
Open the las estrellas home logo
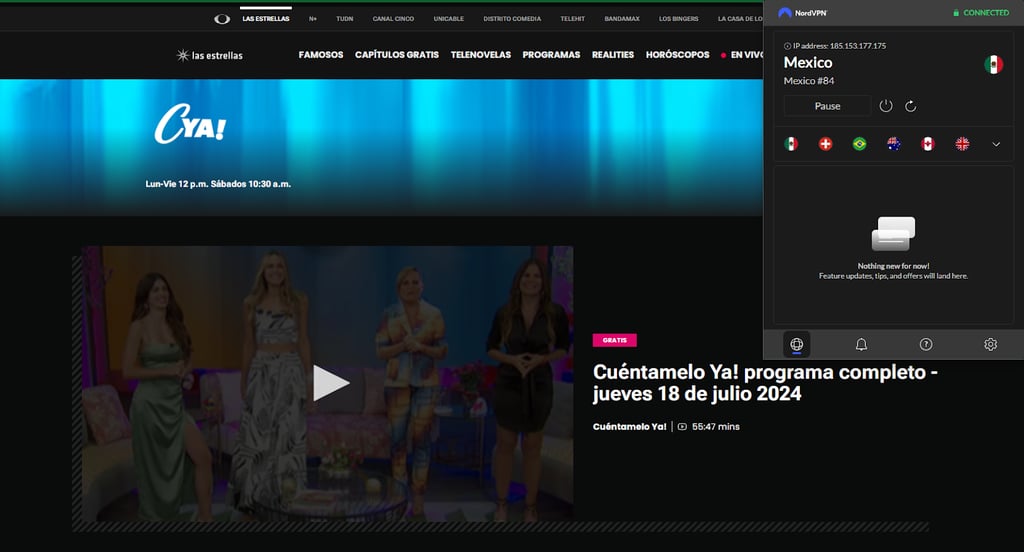(x=210, y=56)
